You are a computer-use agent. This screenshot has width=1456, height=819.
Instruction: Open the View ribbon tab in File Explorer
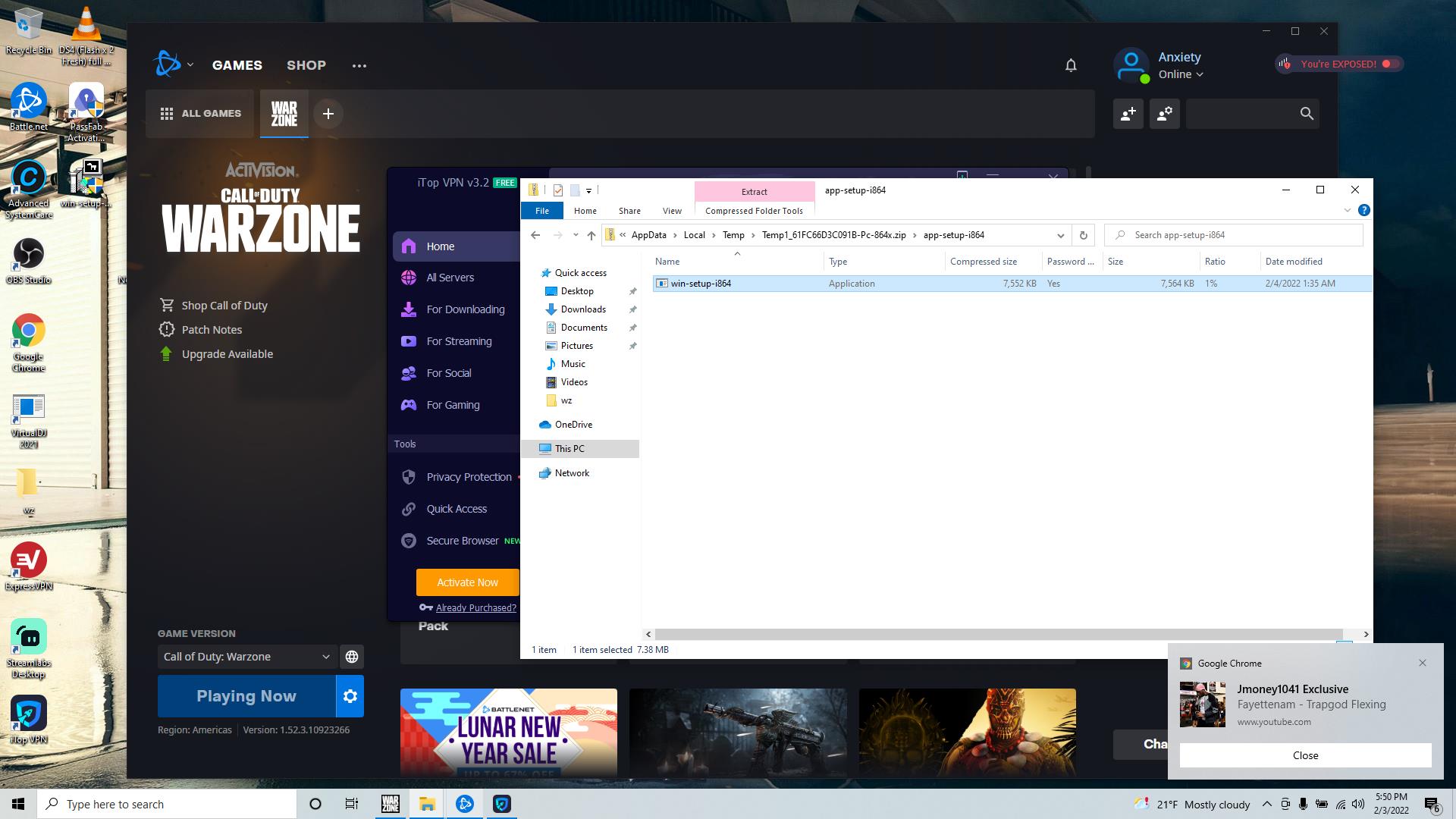(x=671, y=211)
